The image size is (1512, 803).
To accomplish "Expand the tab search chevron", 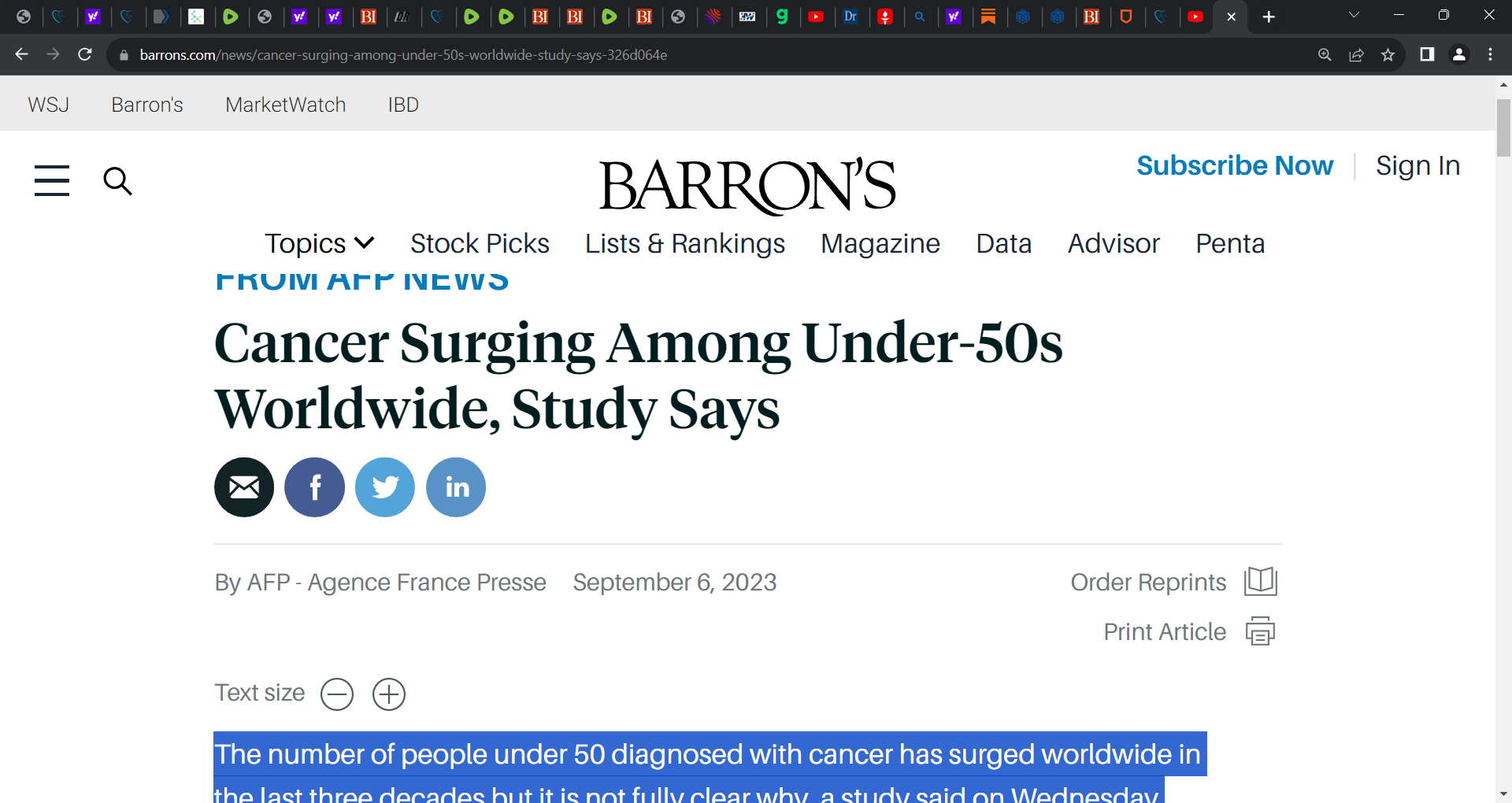I will coord(1354,15).
